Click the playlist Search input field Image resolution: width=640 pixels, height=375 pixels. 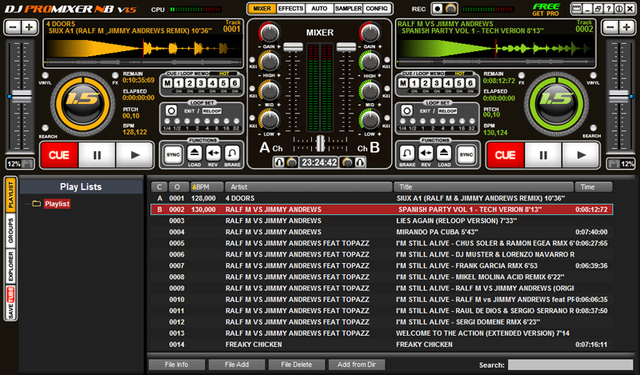point(570,365)
